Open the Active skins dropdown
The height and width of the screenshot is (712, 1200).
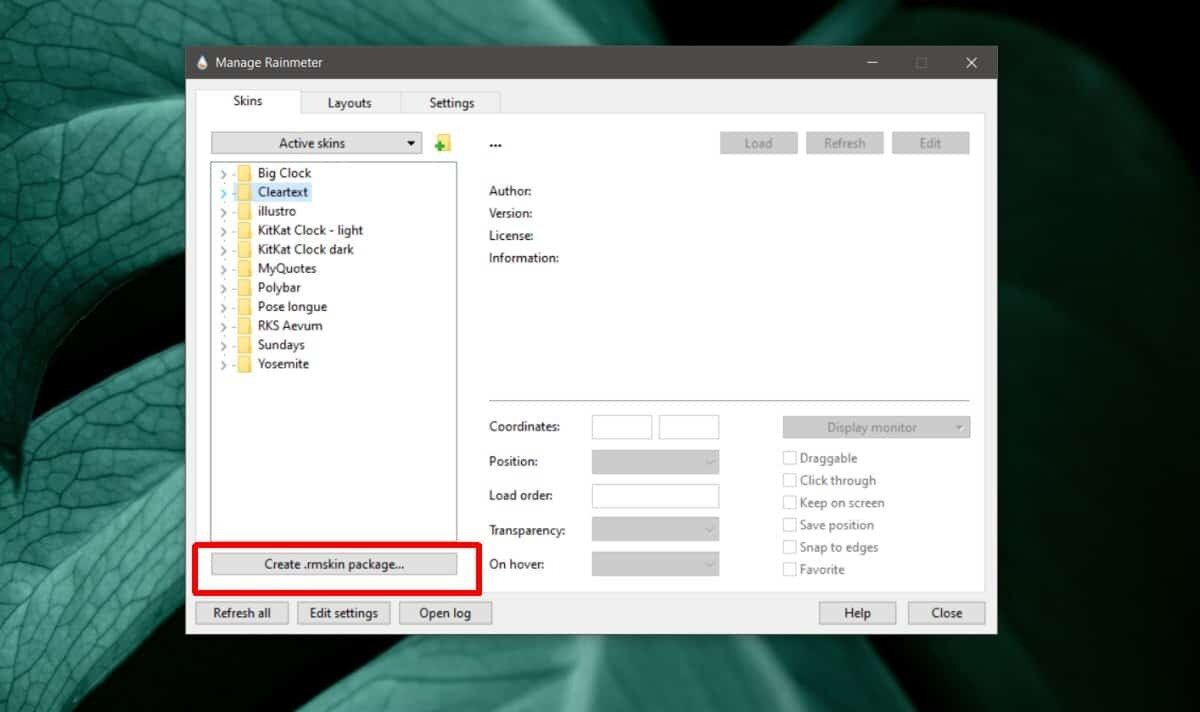click(x=316, y=143)
